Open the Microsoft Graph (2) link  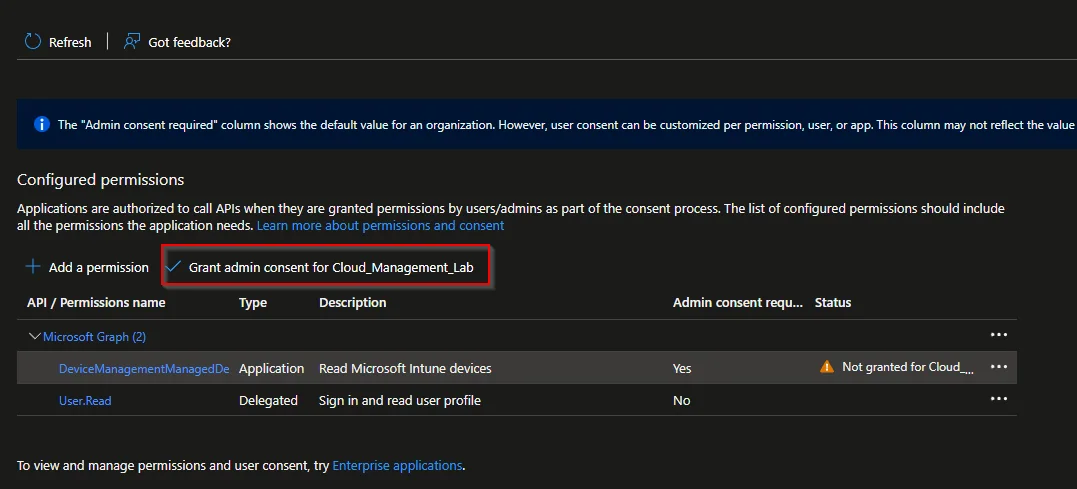[x=94, y=337]
